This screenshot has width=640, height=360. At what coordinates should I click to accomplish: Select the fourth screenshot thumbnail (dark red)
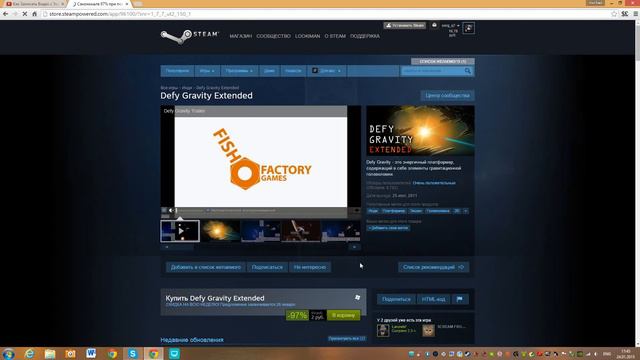pos(301,231)
